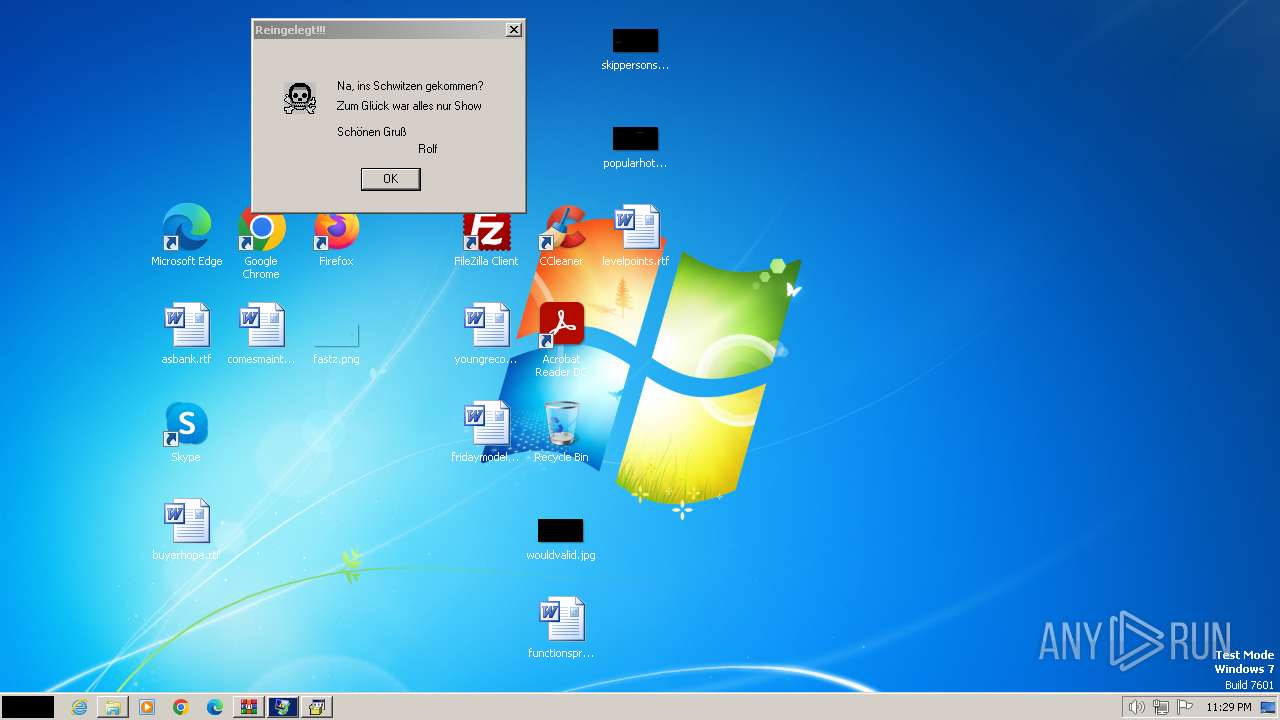Viewport: 1280px width, 720px height.
Task: Close the Reingelegt!!! dialog with X
Action: [x=514, y=30]
